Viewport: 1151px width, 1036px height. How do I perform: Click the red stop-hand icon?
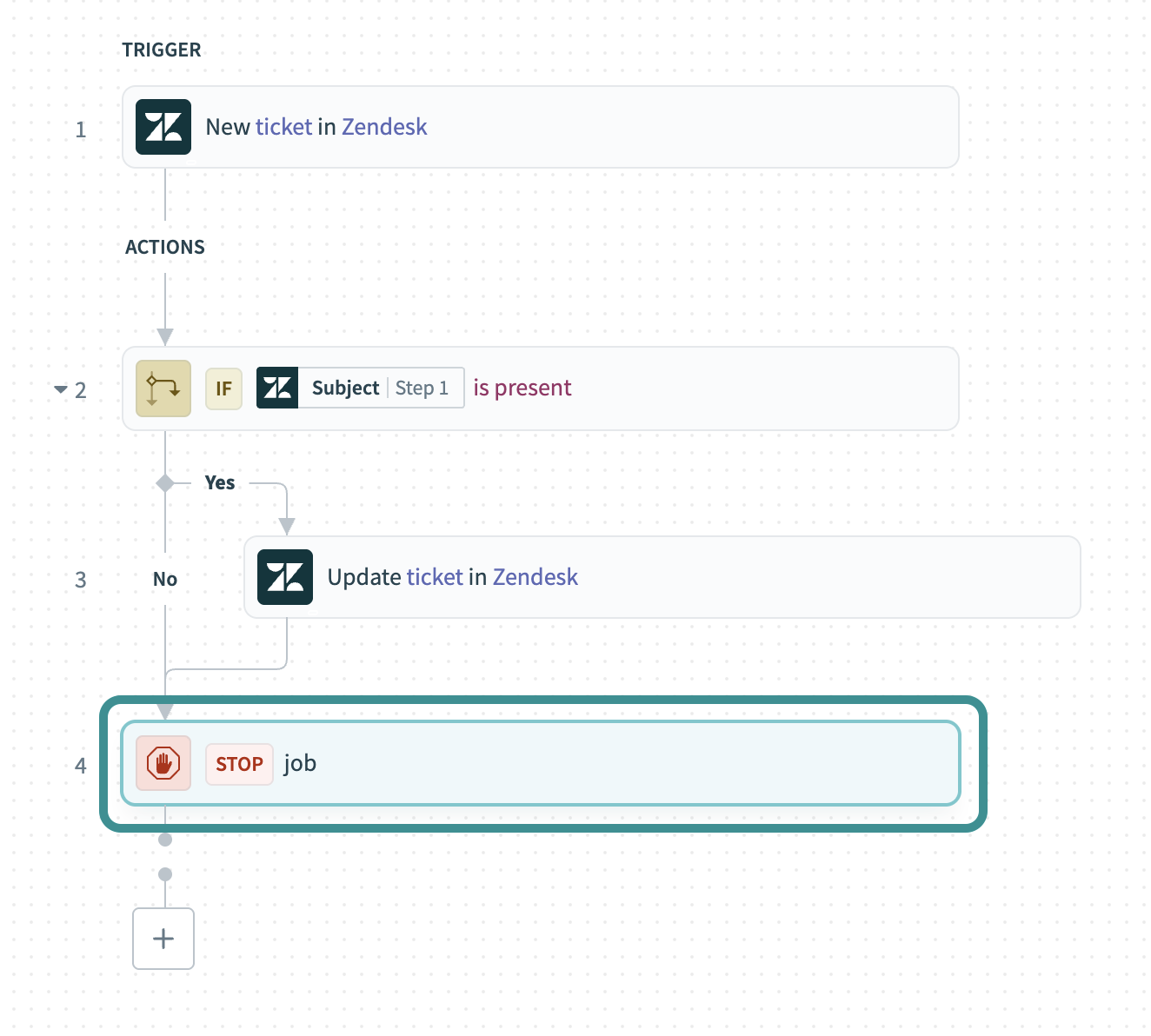click(x=163, y=763)
